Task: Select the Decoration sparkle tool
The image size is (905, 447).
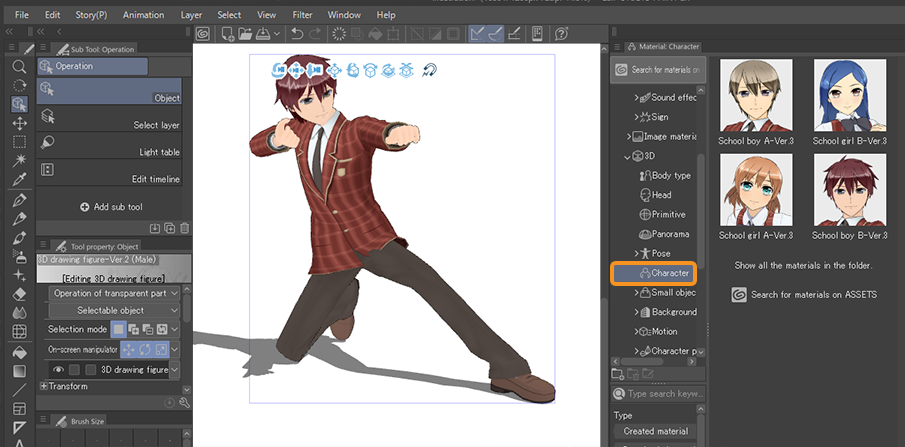Action: (x=19, y=275)
